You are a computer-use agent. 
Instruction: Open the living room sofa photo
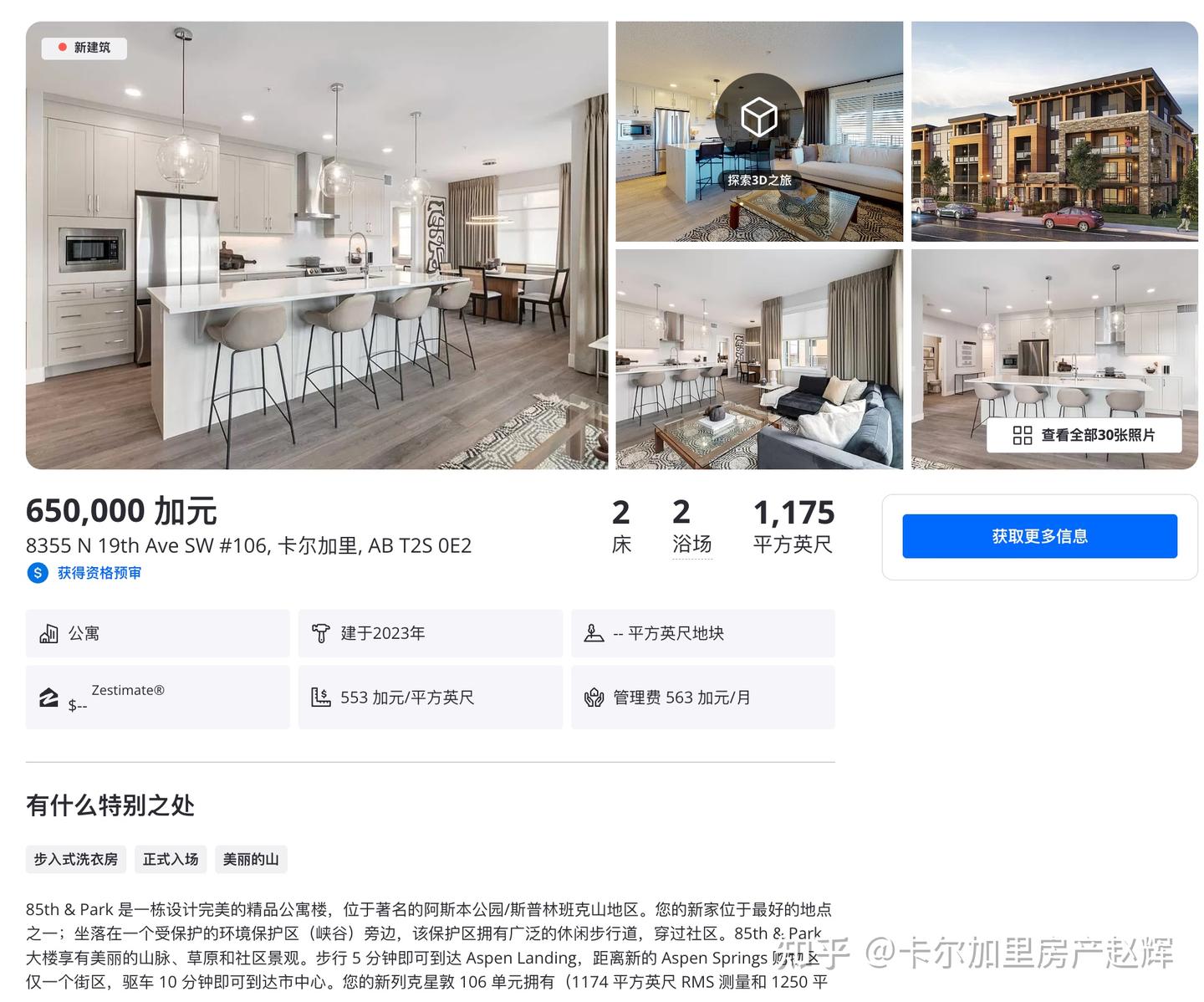(759, 359)
